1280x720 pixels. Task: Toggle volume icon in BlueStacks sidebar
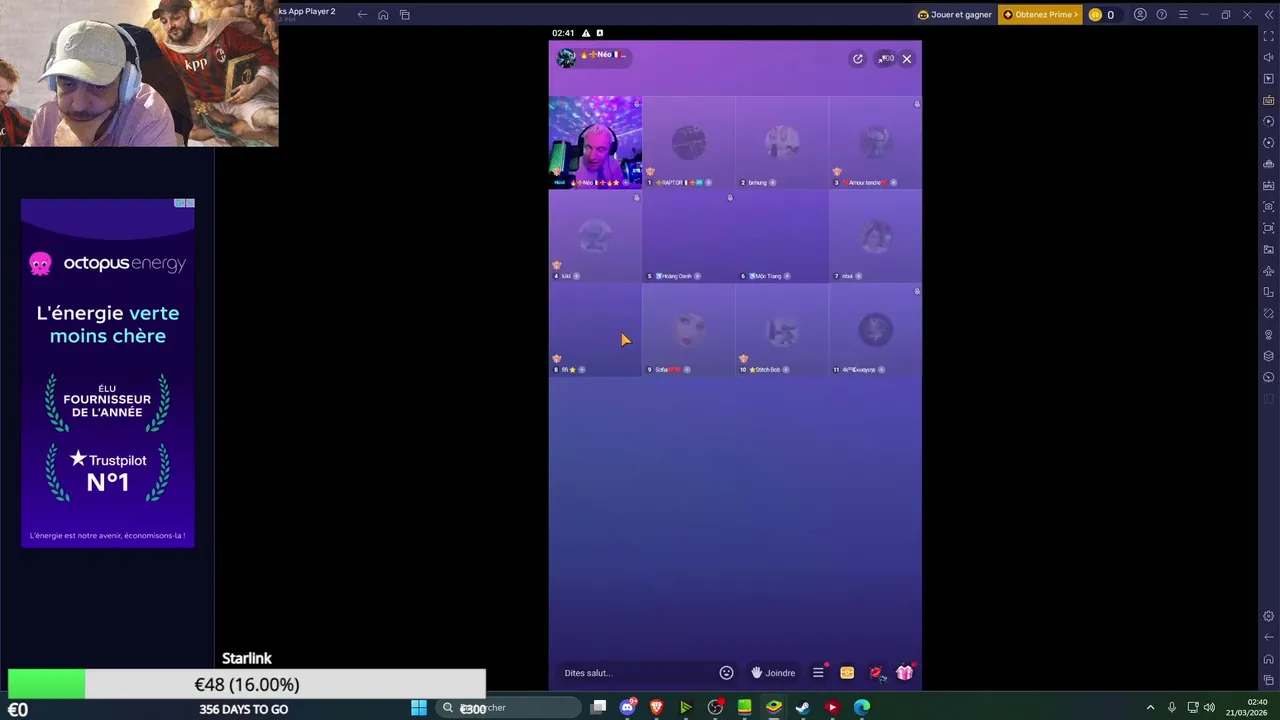click(x=1269, y=57)
